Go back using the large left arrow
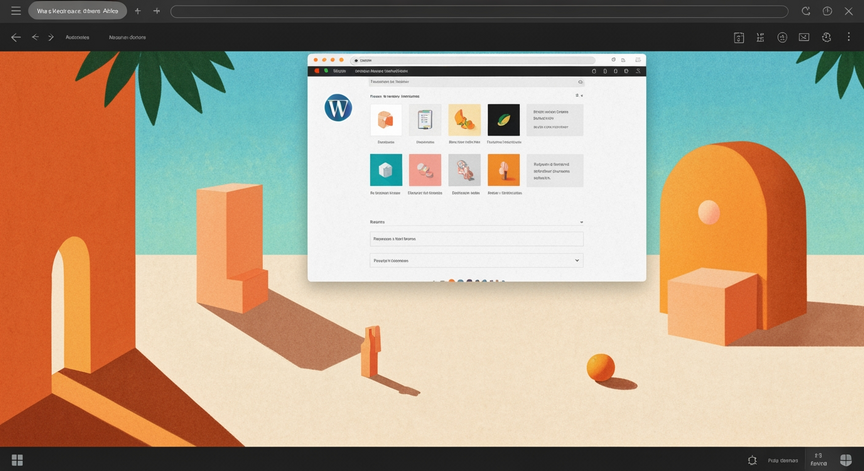 [16, 37]
